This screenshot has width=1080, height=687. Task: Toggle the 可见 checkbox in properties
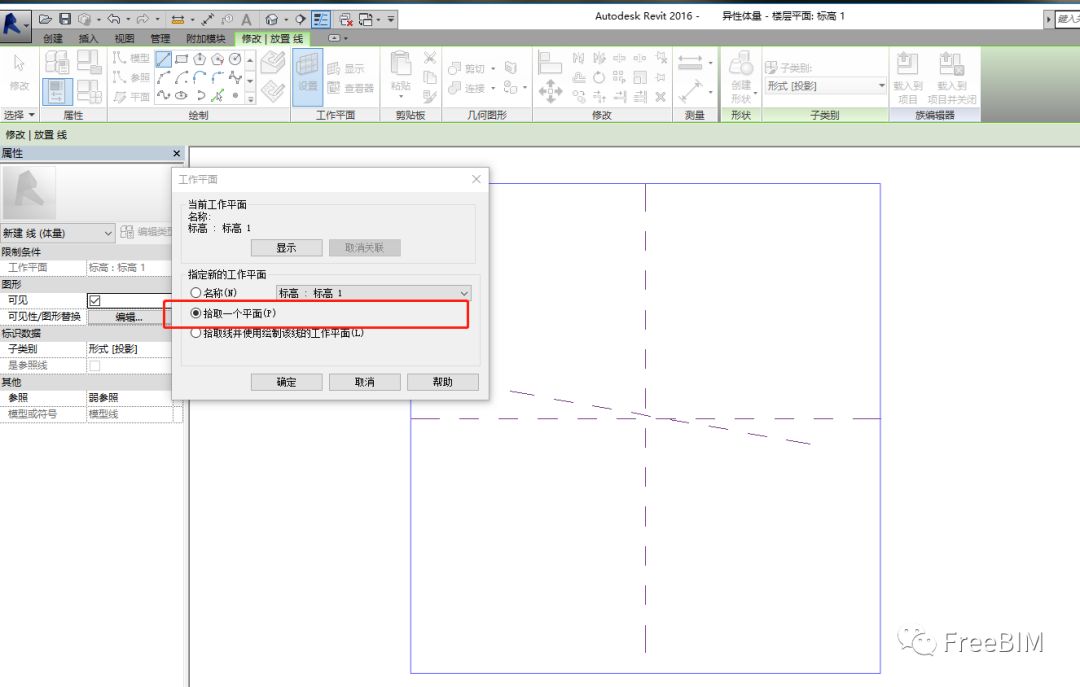[x=95, y=300]
